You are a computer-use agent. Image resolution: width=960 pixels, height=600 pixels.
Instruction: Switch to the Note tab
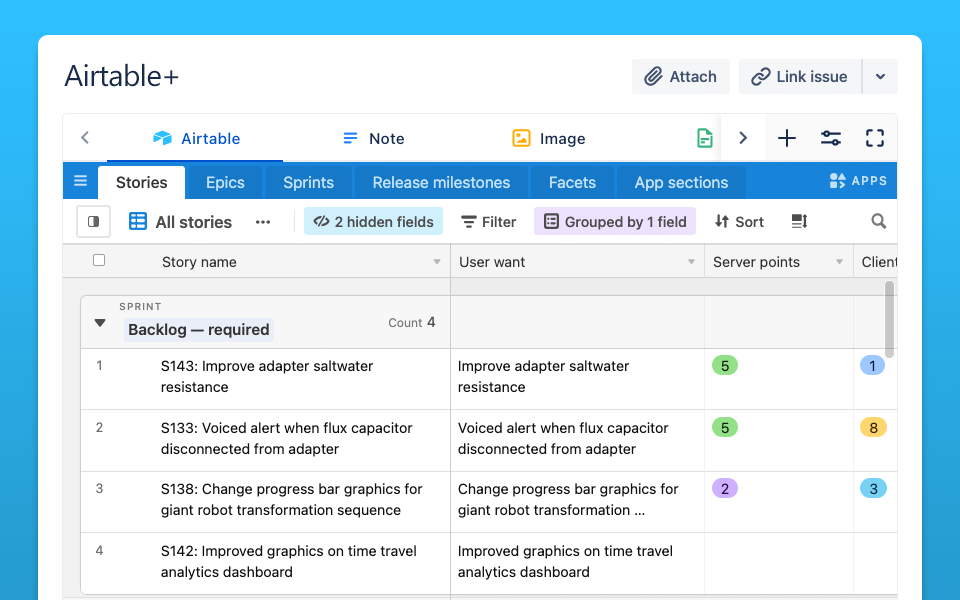point(373,138)
